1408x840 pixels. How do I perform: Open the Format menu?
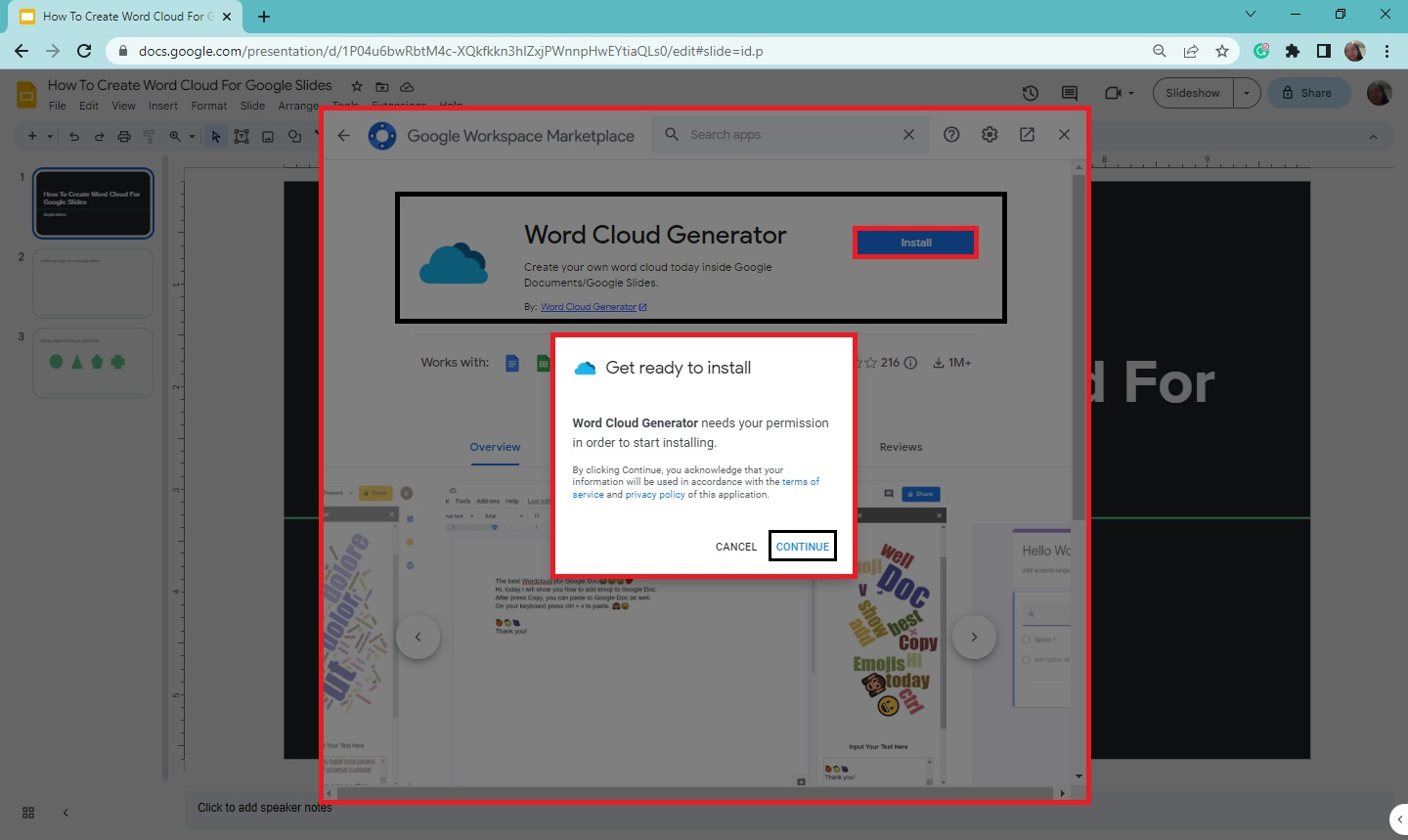209,106
